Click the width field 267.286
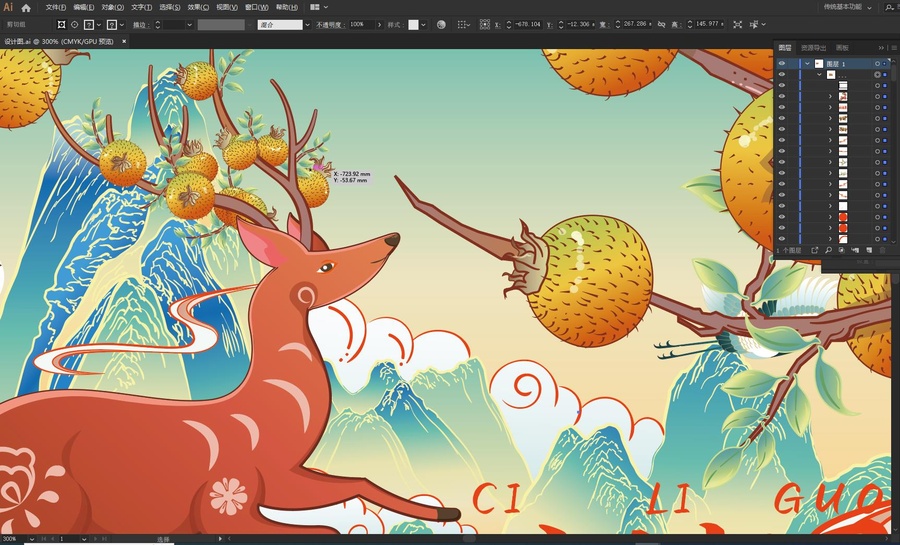The width and height of the screenshot is (900, 545). [635, 24]
